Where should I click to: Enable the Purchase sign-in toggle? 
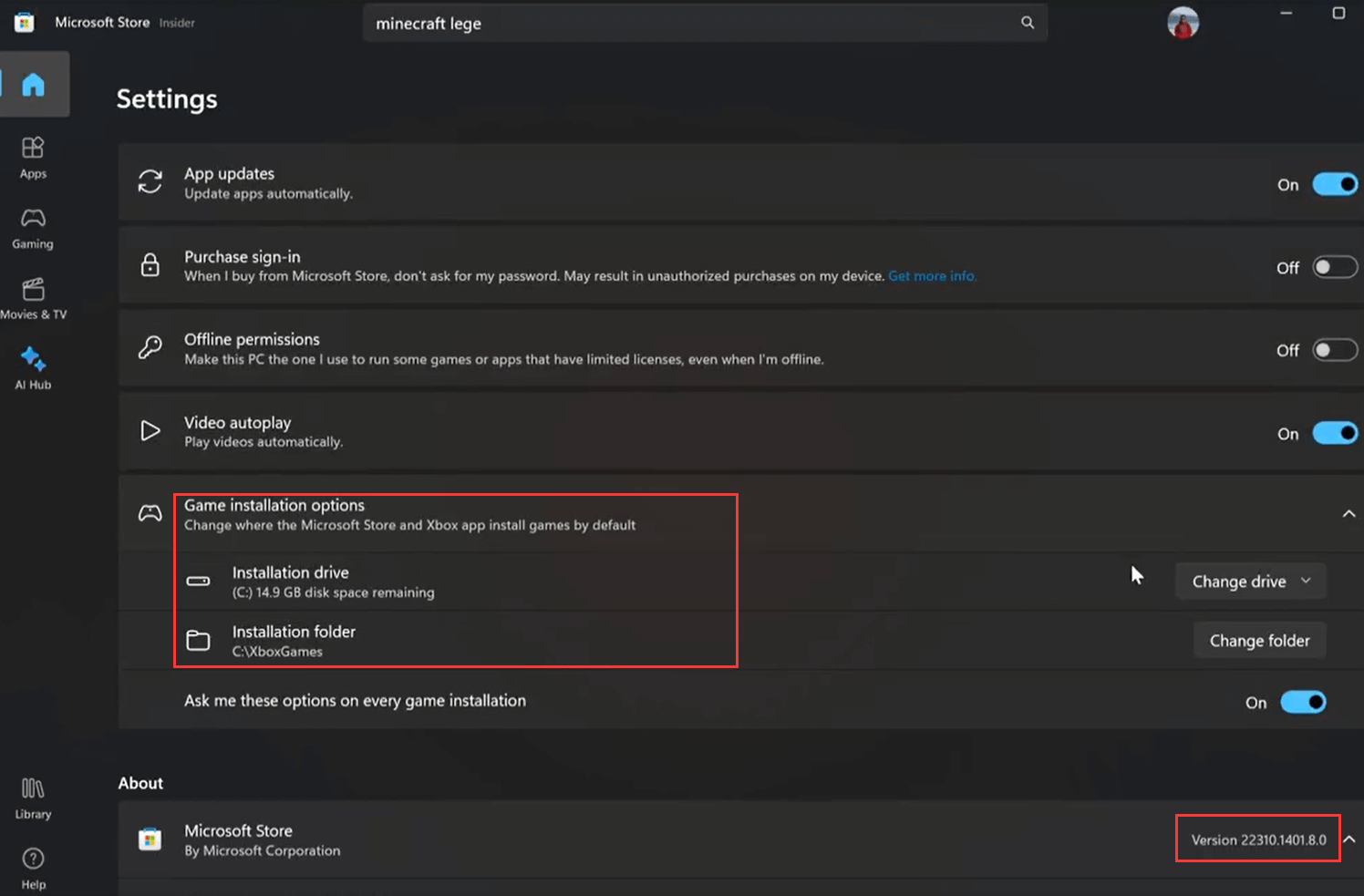pyautogui.click(x=1334, y=267)
